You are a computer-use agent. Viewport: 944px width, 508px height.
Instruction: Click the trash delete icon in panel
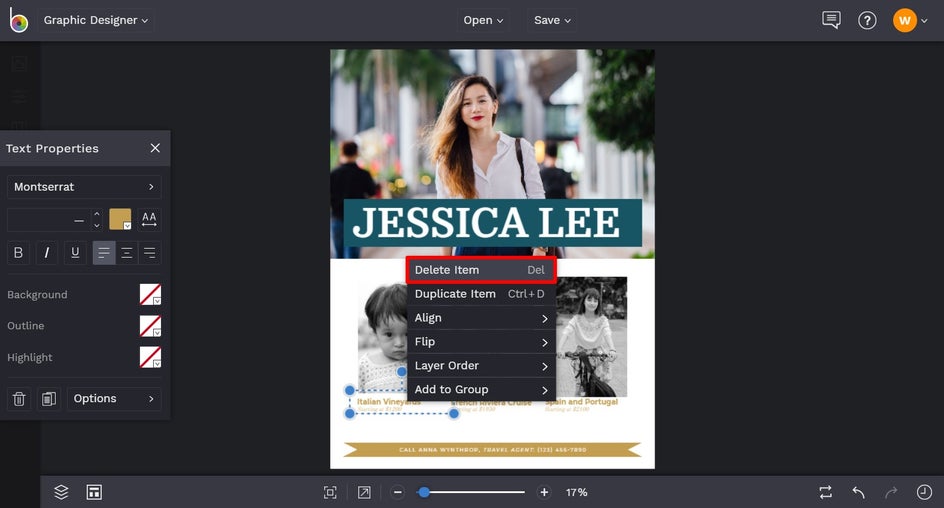(x=19, y=399)
